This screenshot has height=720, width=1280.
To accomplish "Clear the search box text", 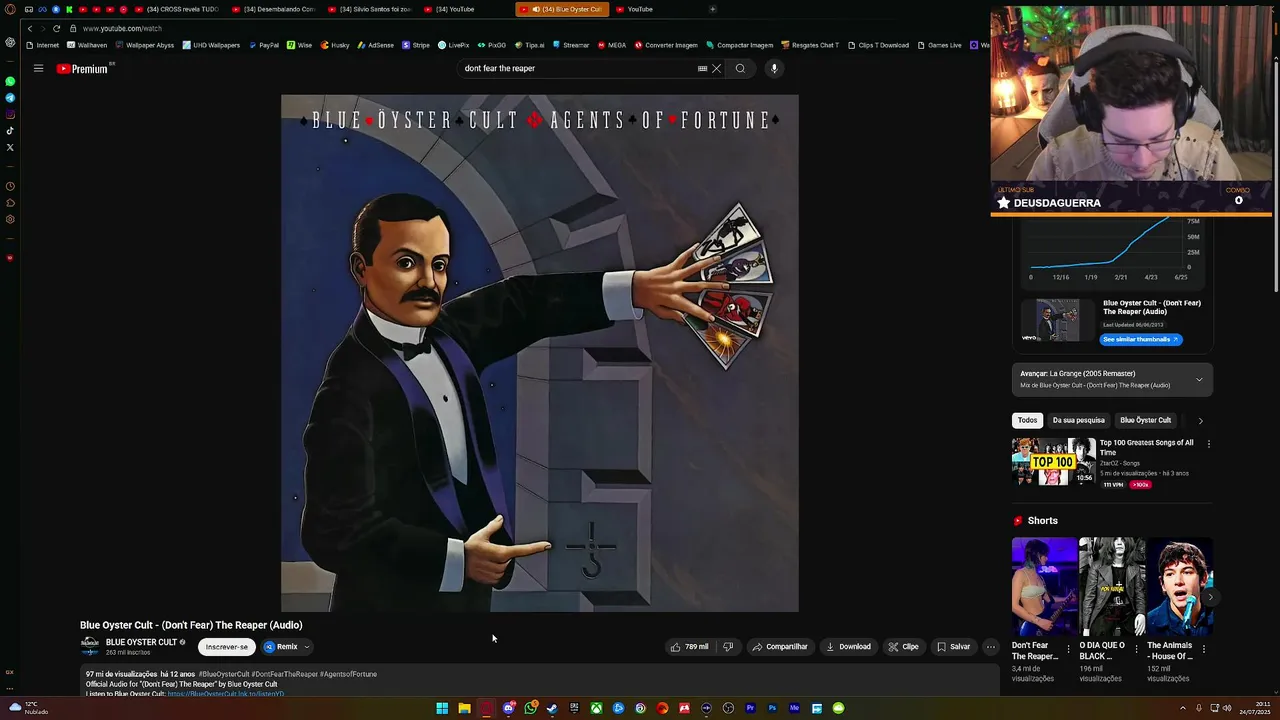I will pos(716,69).
